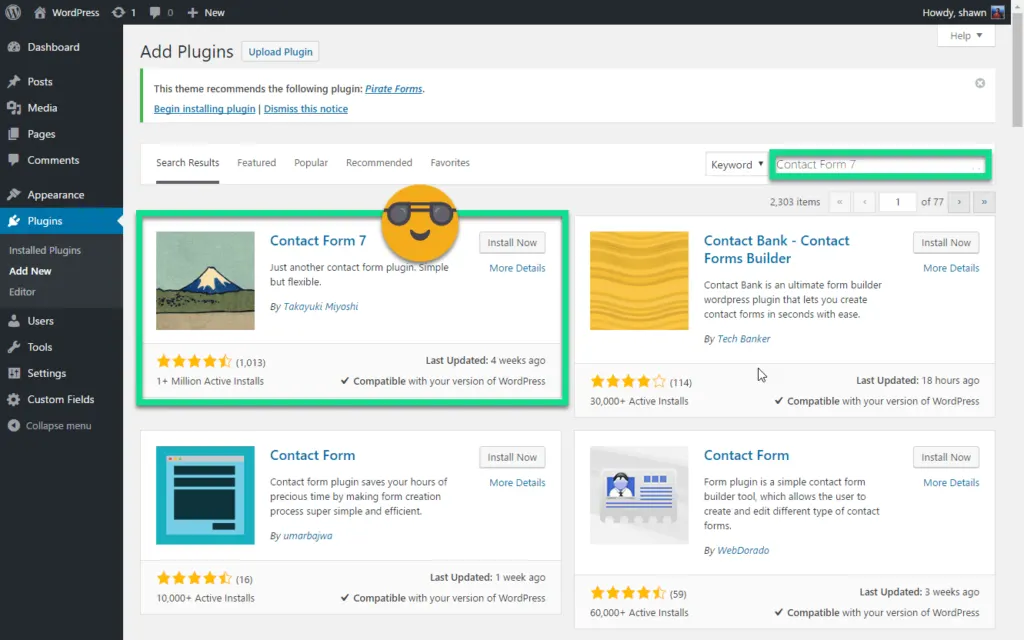Click the Contact Form 7 mountain thumbnail
This screenshot has height=640, width=1024.
pos(205,281)
